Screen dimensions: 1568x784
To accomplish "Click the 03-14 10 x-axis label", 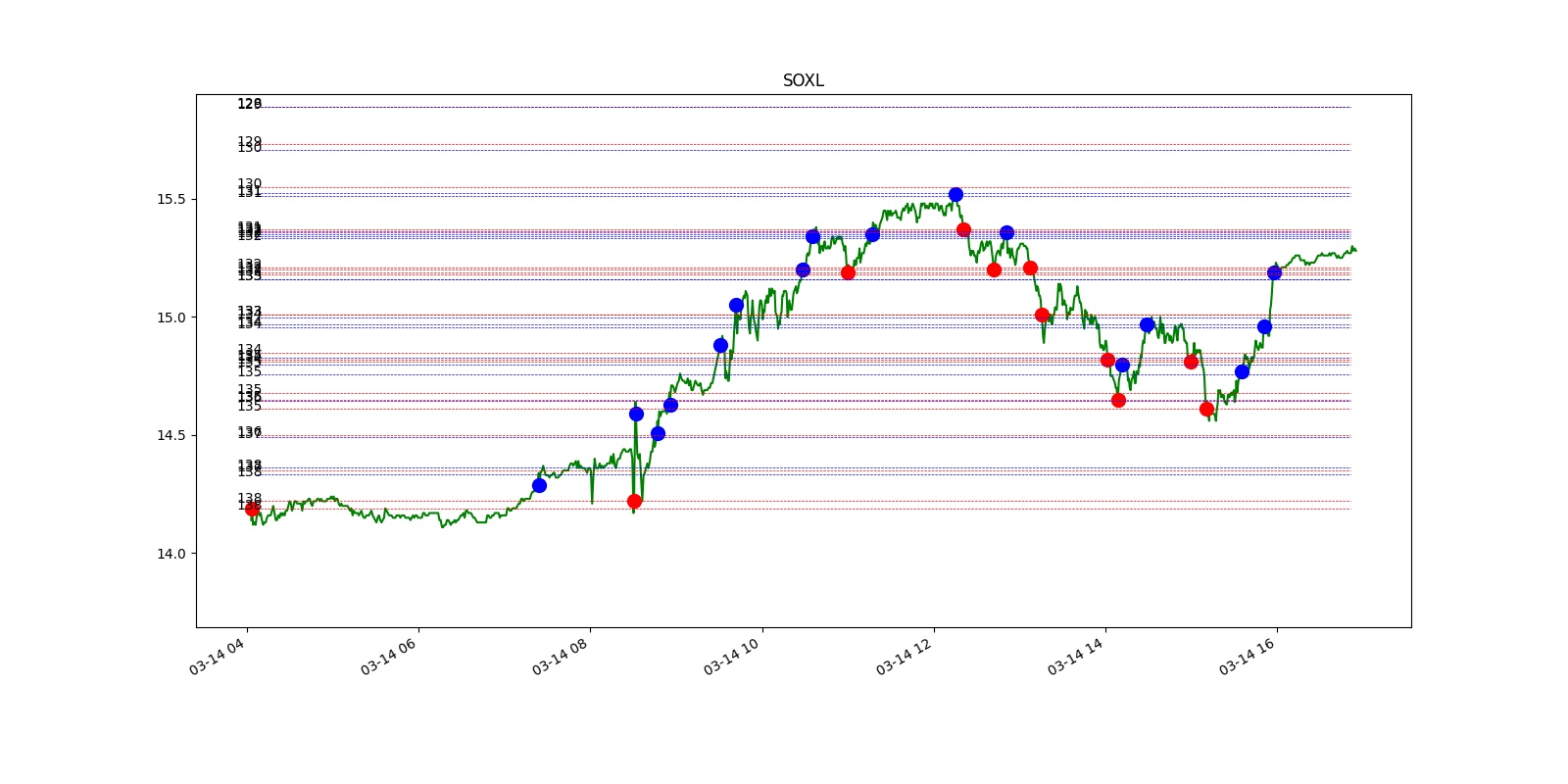I will tap(731, 656).
